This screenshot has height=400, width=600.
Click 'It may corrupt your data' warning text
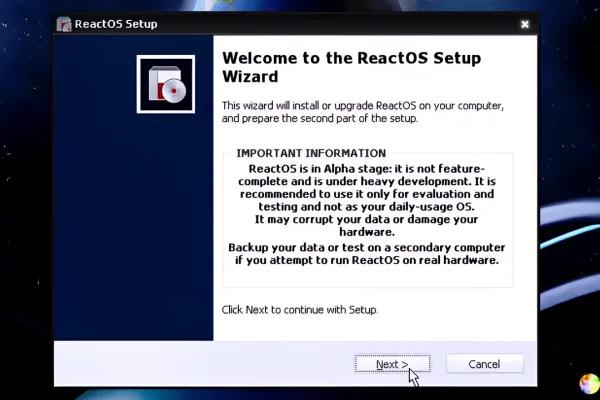click(x=367, y=225)
